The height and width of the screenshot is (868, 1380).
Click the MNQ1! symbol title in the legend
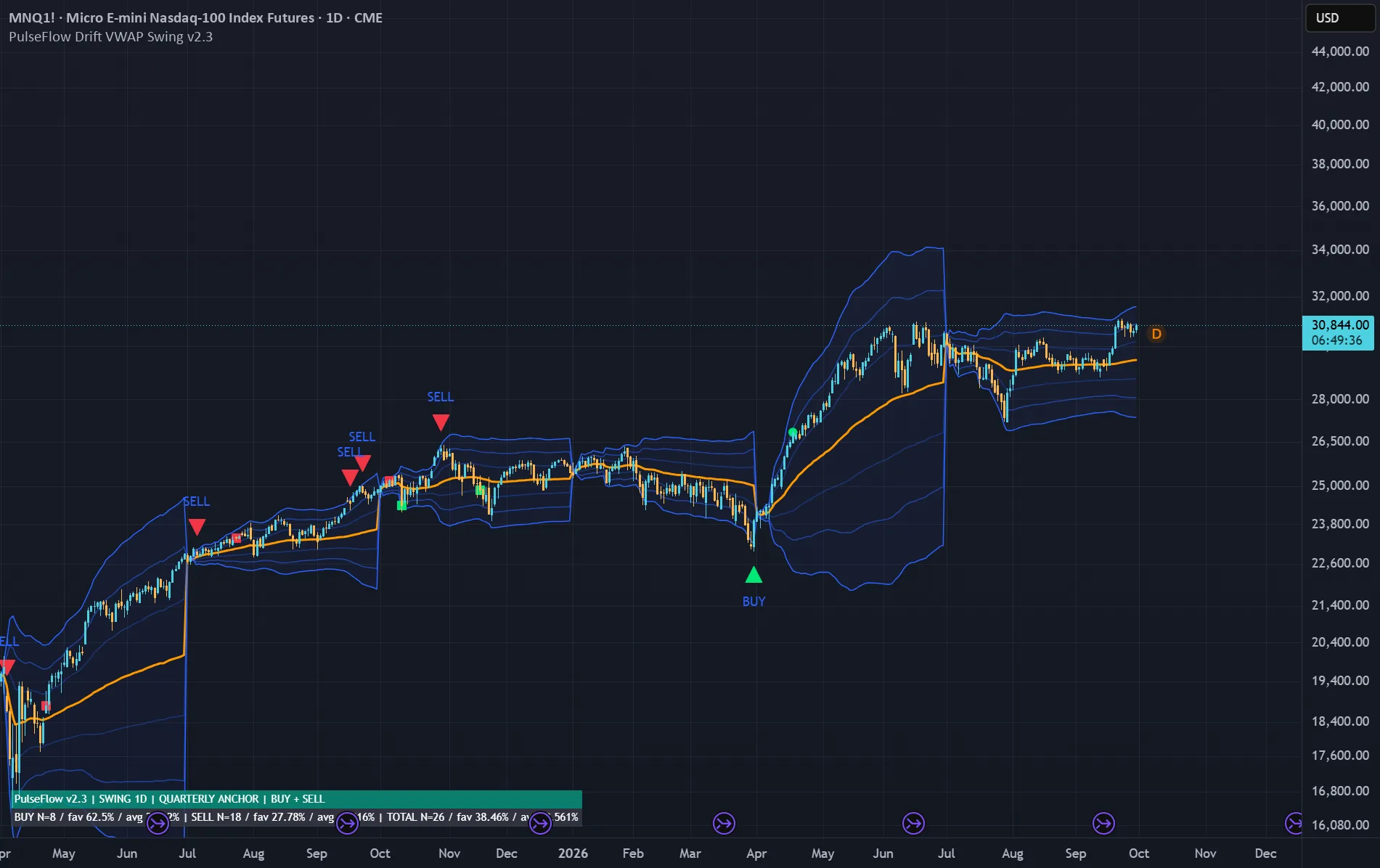[195, 17]
